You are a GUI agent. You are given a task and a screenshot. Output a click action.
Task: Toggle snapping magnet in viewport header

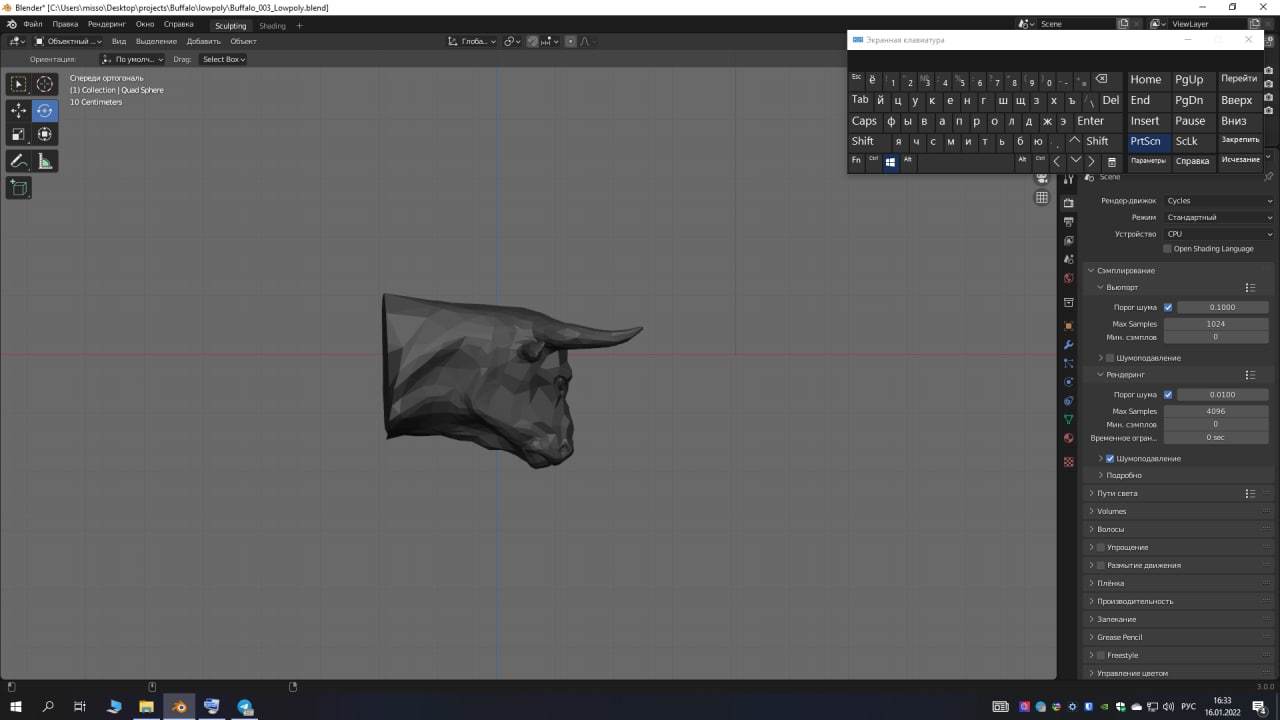click(x=533, y=42)
